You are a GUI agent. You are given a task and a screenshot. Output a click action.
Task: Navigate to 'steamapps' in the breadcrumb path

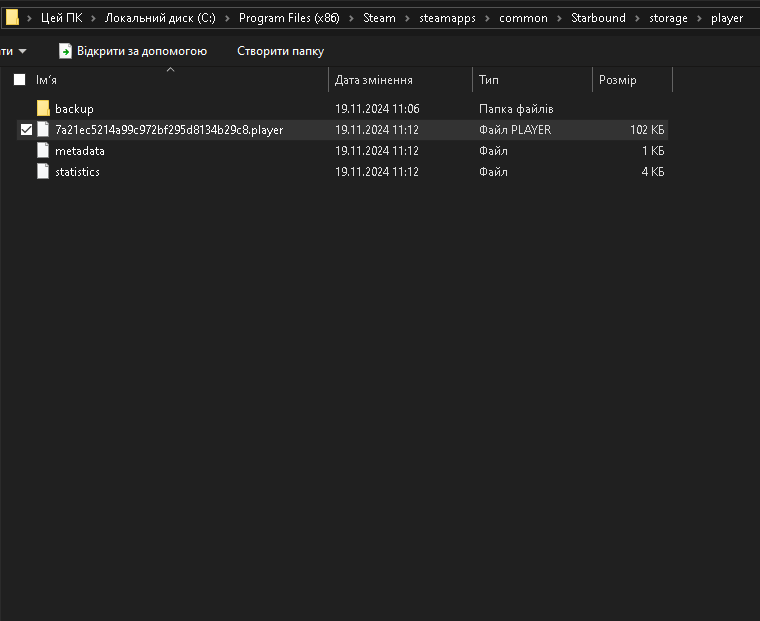pos(449,18)
